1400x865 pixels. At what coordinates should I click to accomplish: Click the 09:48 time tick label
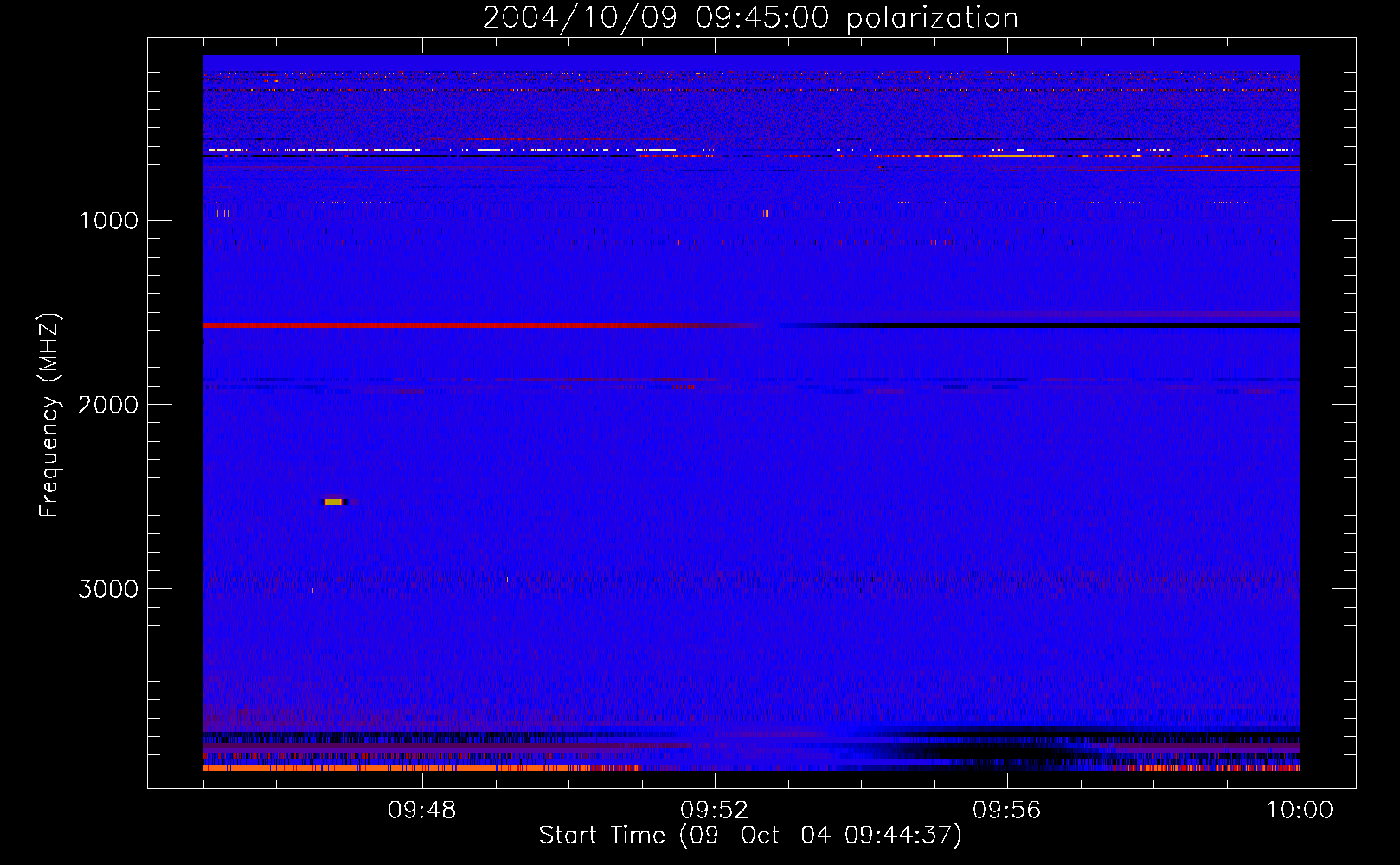pos(421,811)
